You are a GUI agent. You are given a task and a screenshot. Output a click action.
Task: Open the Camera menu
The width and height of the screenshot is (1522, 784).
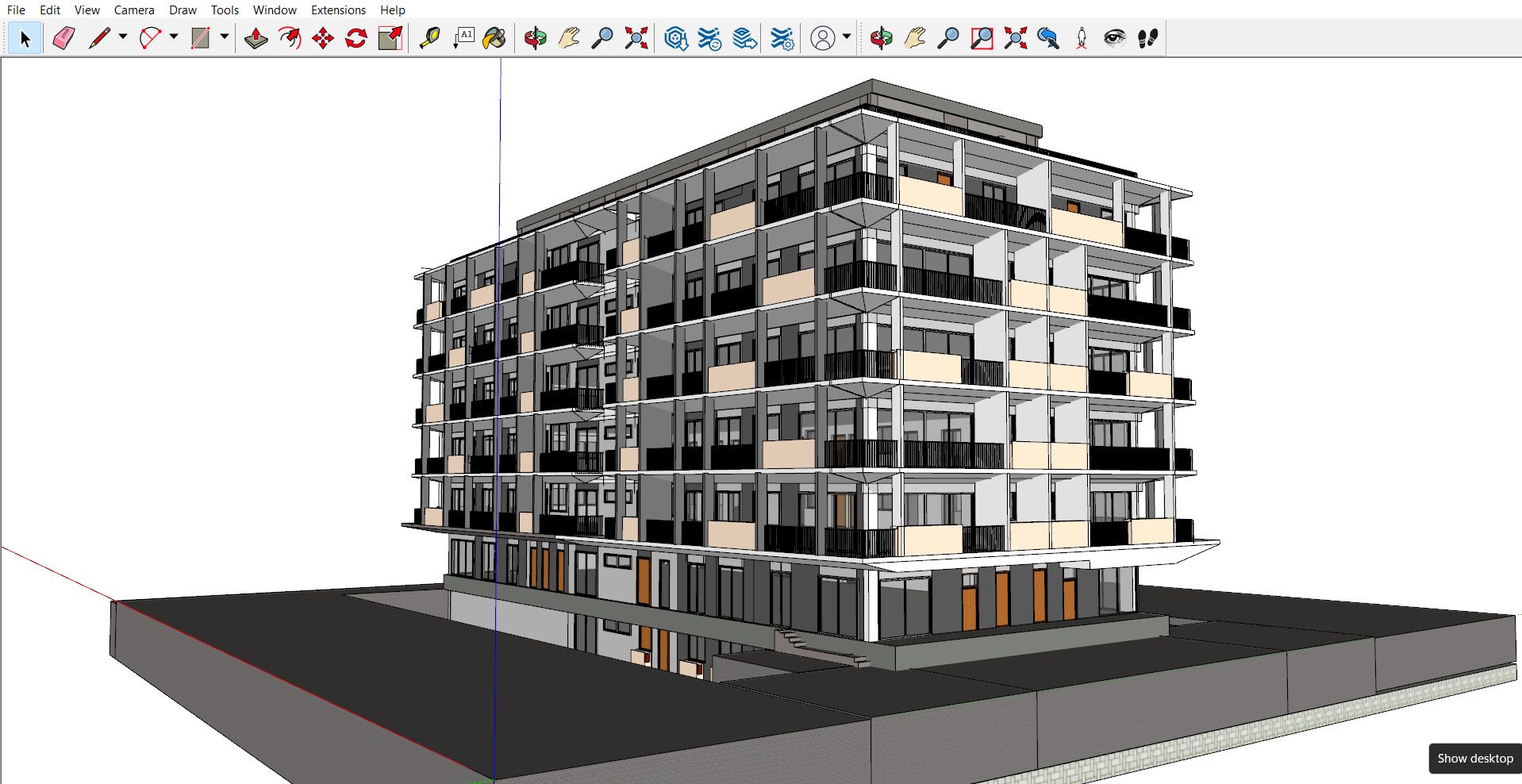point(134,10)
